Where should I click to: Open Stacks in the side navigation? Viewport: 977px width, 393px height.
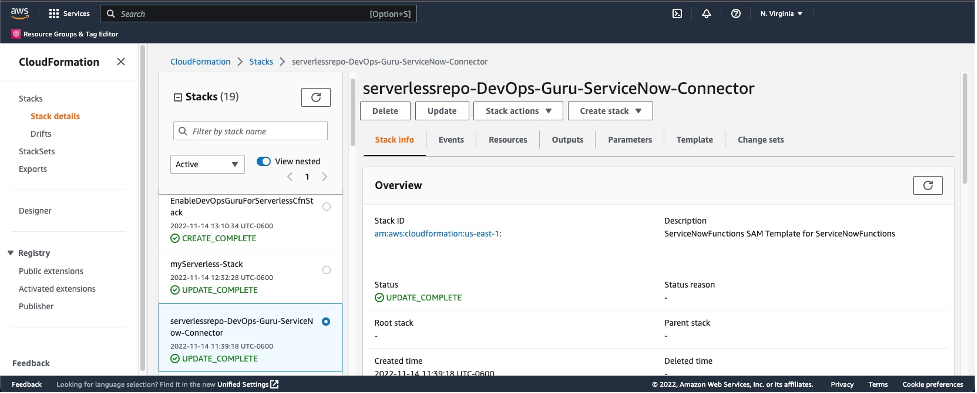pos(31,98)
